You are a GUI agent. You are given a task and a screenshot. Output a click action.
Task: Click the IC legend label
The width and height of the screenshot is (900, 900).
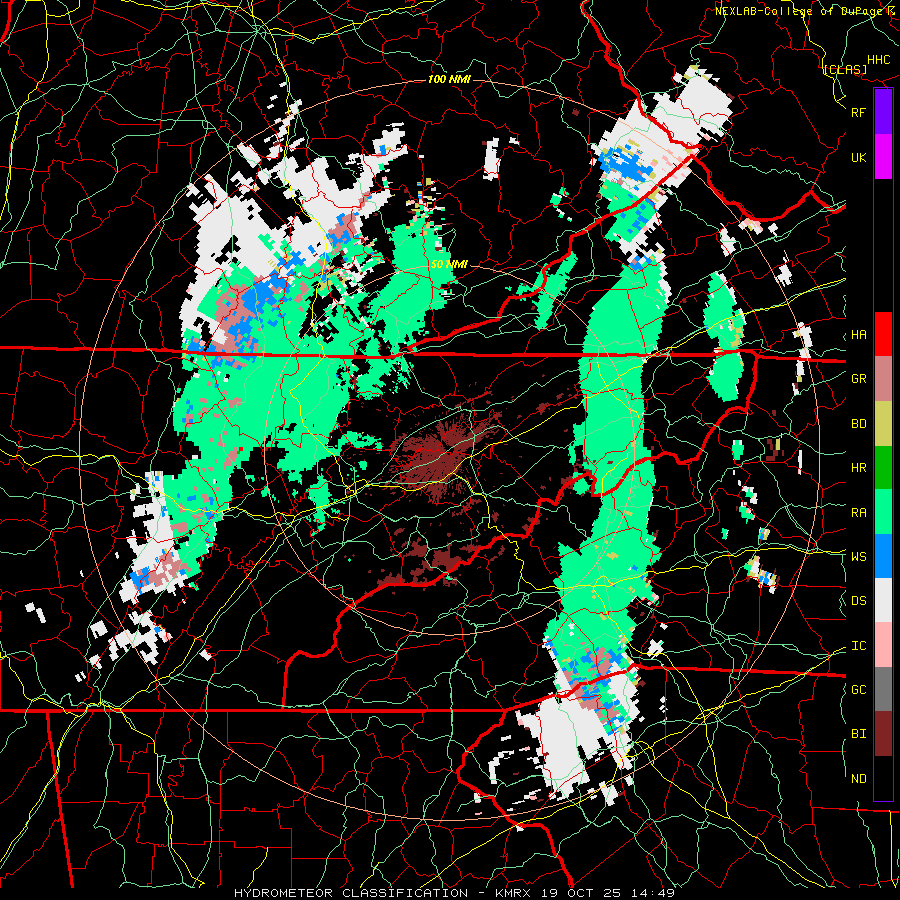859,646
